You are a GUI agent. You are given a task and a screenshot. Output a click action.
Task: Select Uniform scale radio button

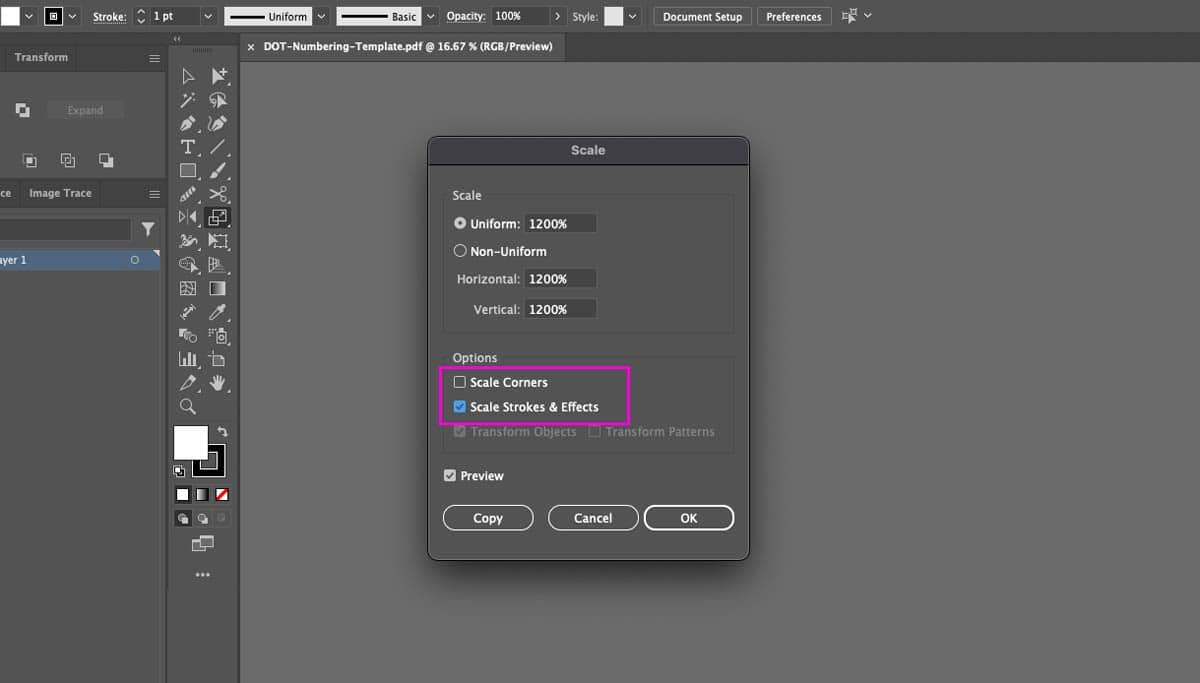pyautogui.click(x=460, y=223)
